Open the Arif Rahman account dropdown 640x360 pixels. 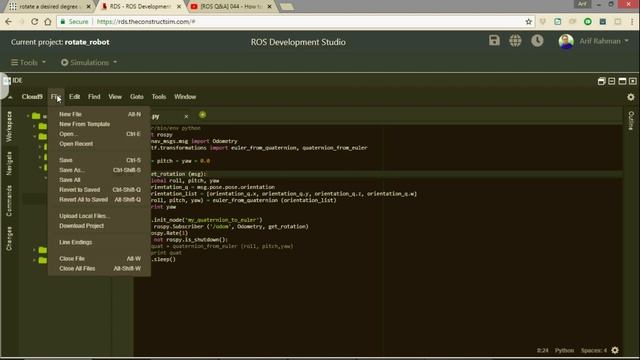[604, 41]
